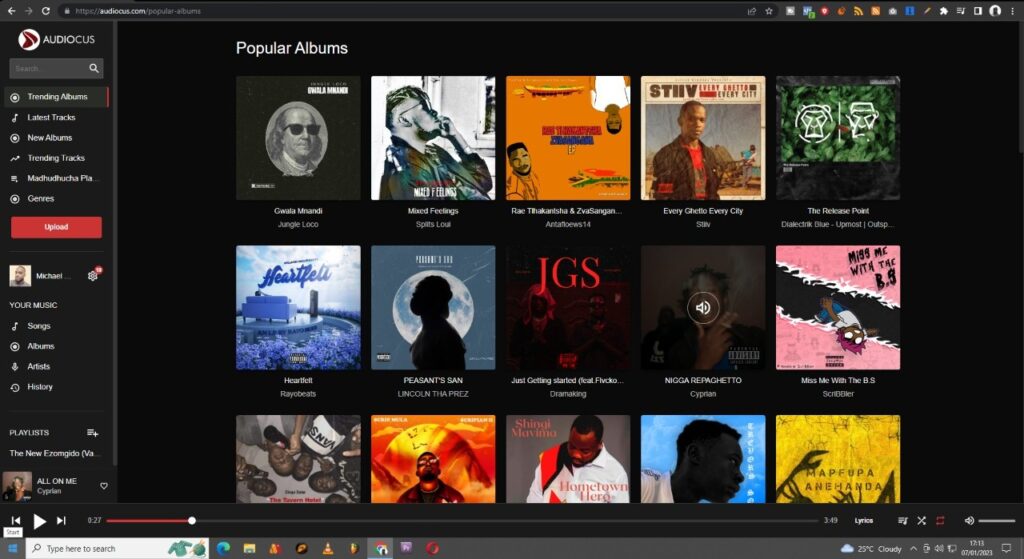Viewport: 1024px width, 559px height.
Task: Open File Explorer from taskbar
Action: (249, 549)
